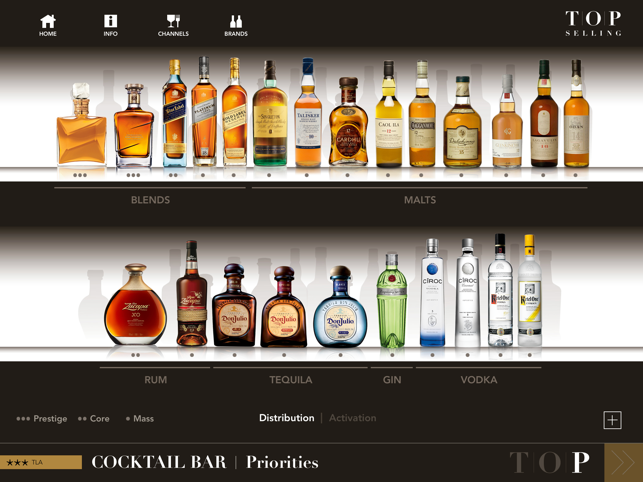This screenshot has height=482, width=643.
Task: Select the brown-stoppered Don Julio bottle
Action: pos(284,306)
